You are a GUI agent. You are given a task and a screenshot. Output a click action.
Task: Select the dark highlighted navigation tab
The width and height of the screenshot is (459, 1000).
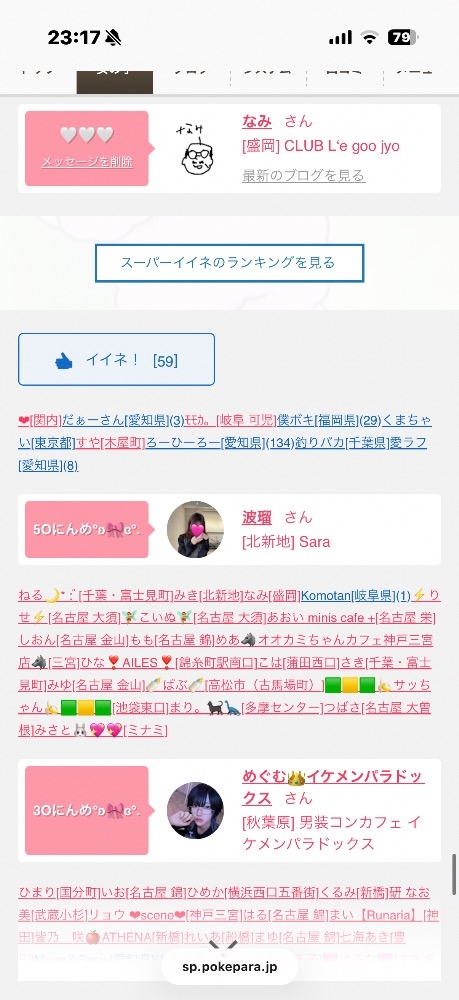click(114, 82)
